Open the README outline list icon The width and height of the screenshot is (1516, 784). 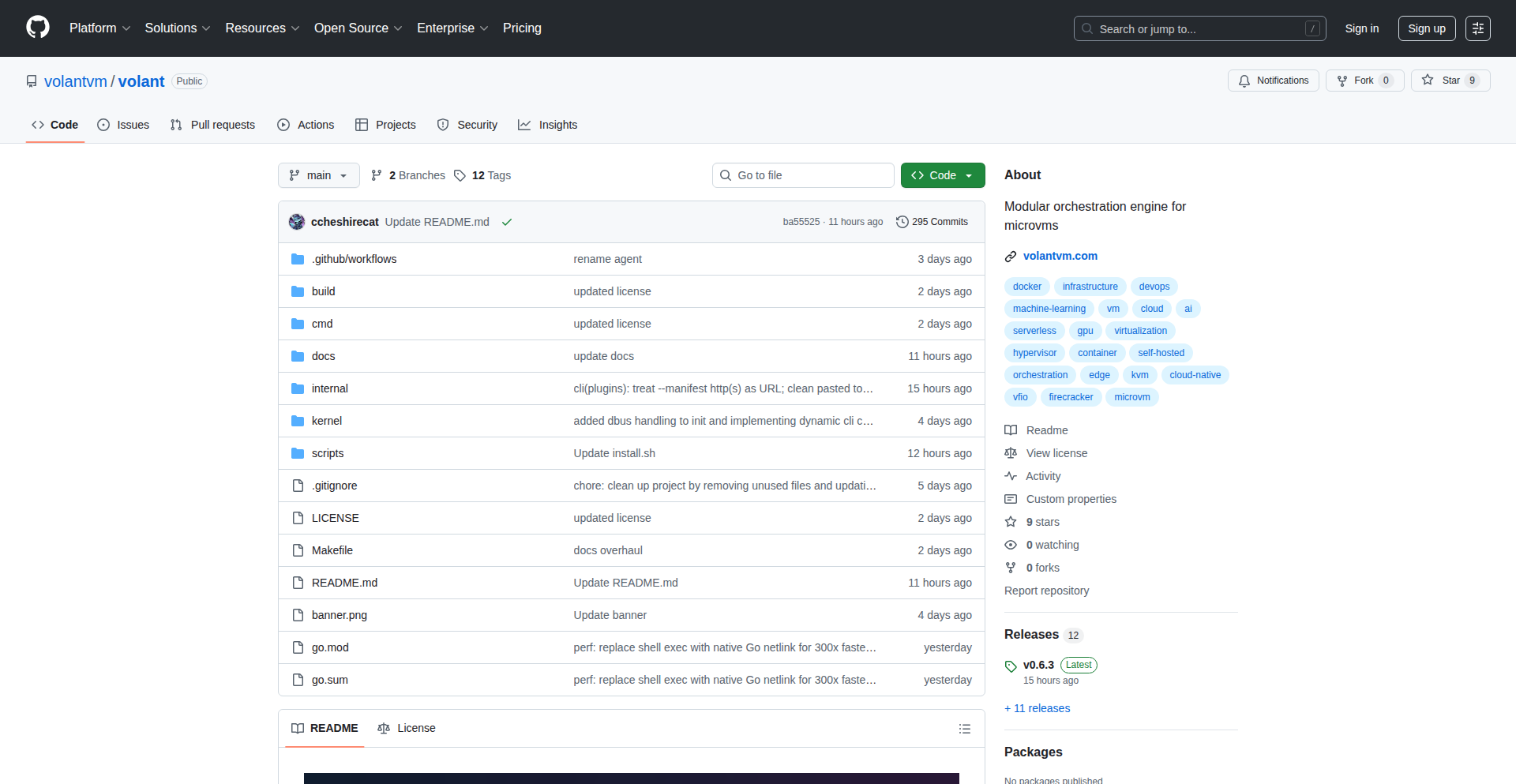click(x=964, y=729)
